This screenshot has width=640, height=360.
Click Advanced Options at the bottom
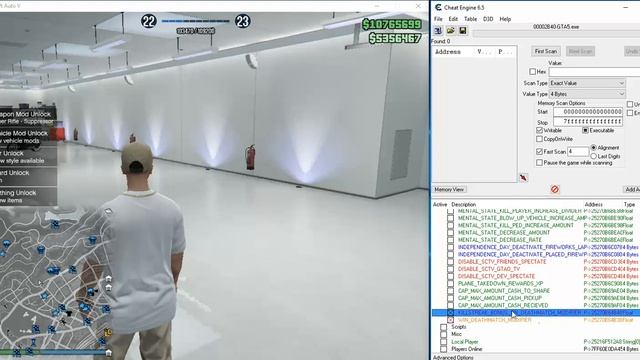point(453,357)
